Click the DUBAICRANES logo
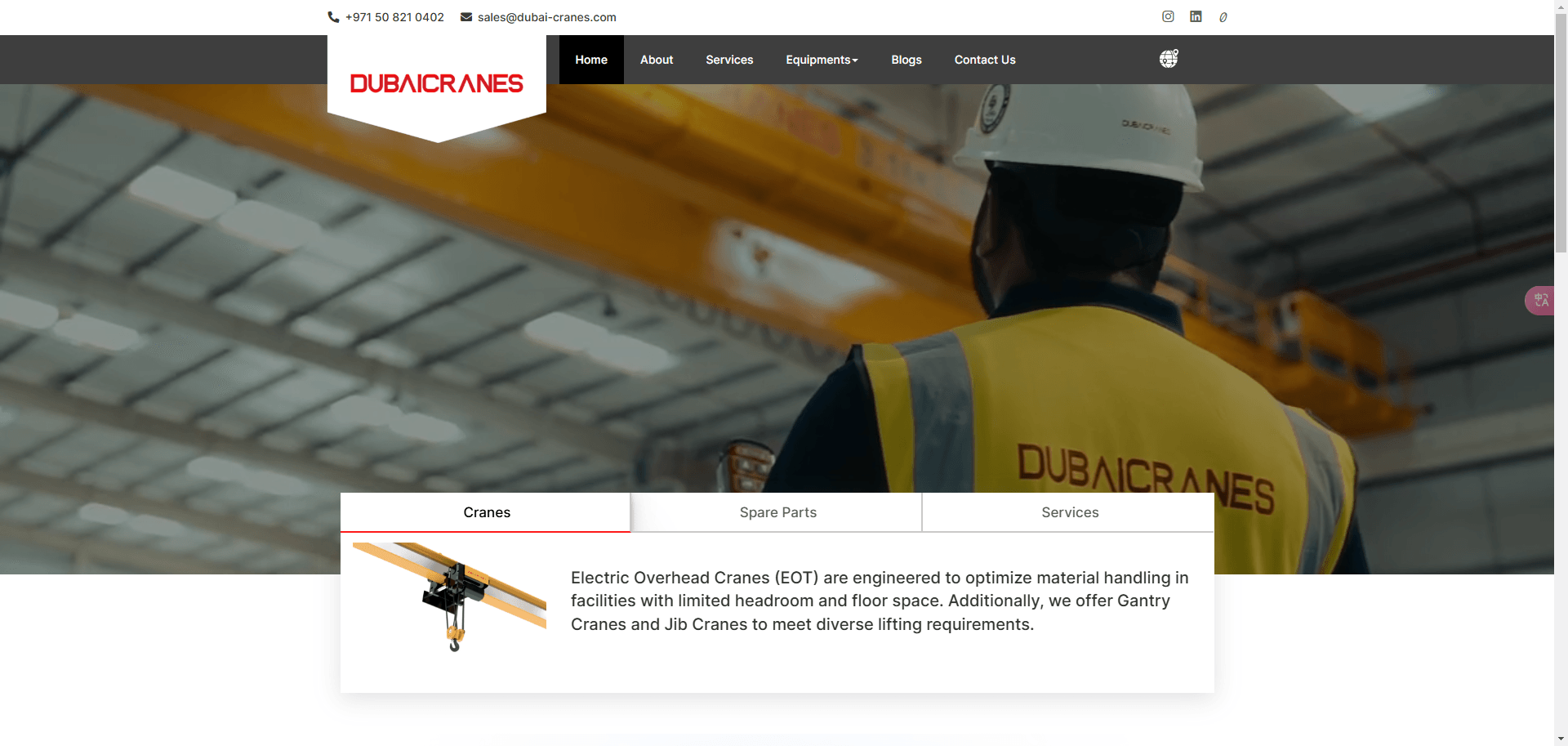This screenshot has height=746, width=1568. pyautogui.click(x=437, y=83)
